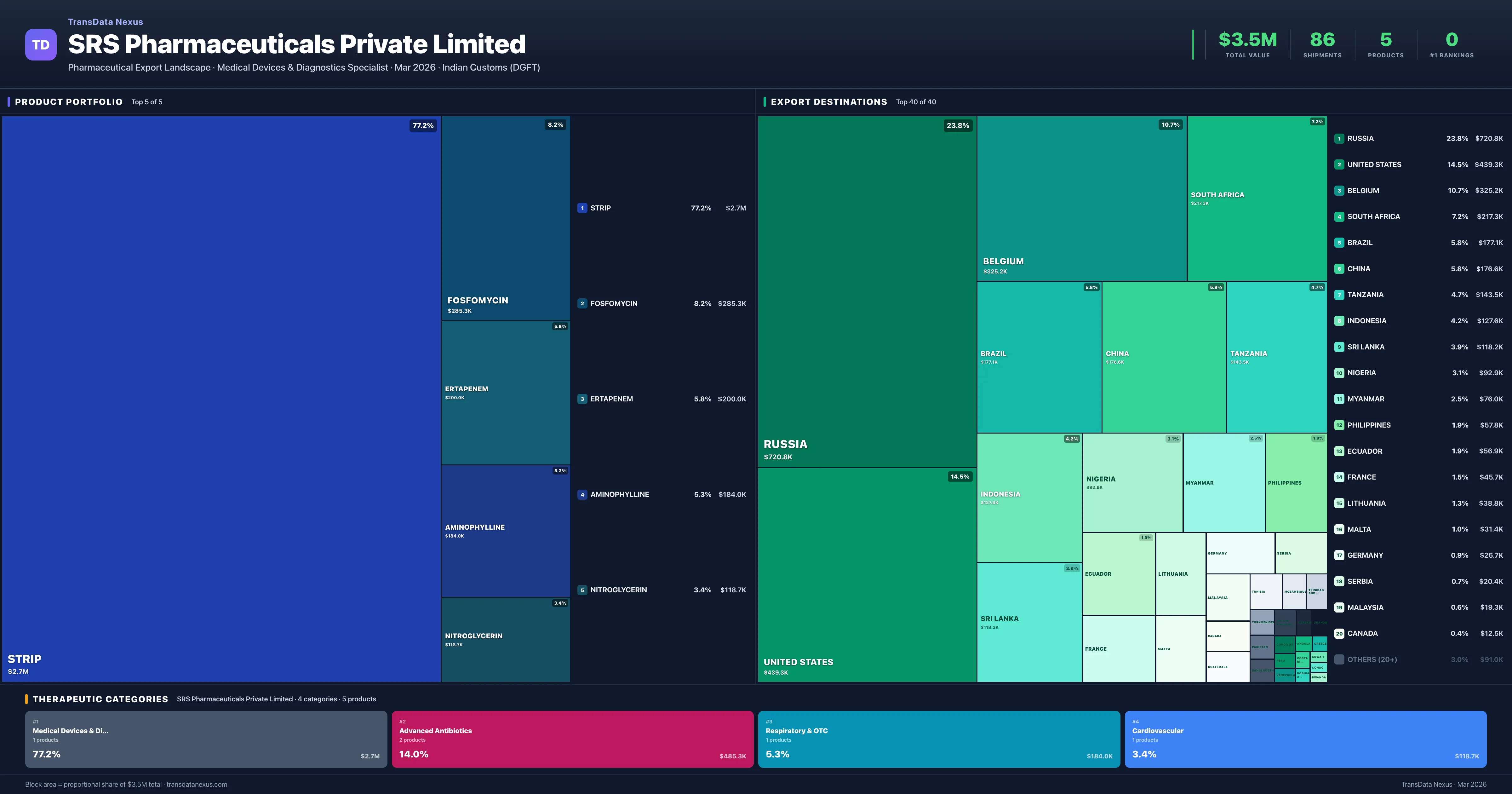Click the purple TD logo icon
The height and width of the screenshot is (794, 1512).
(x=41, y=45)
